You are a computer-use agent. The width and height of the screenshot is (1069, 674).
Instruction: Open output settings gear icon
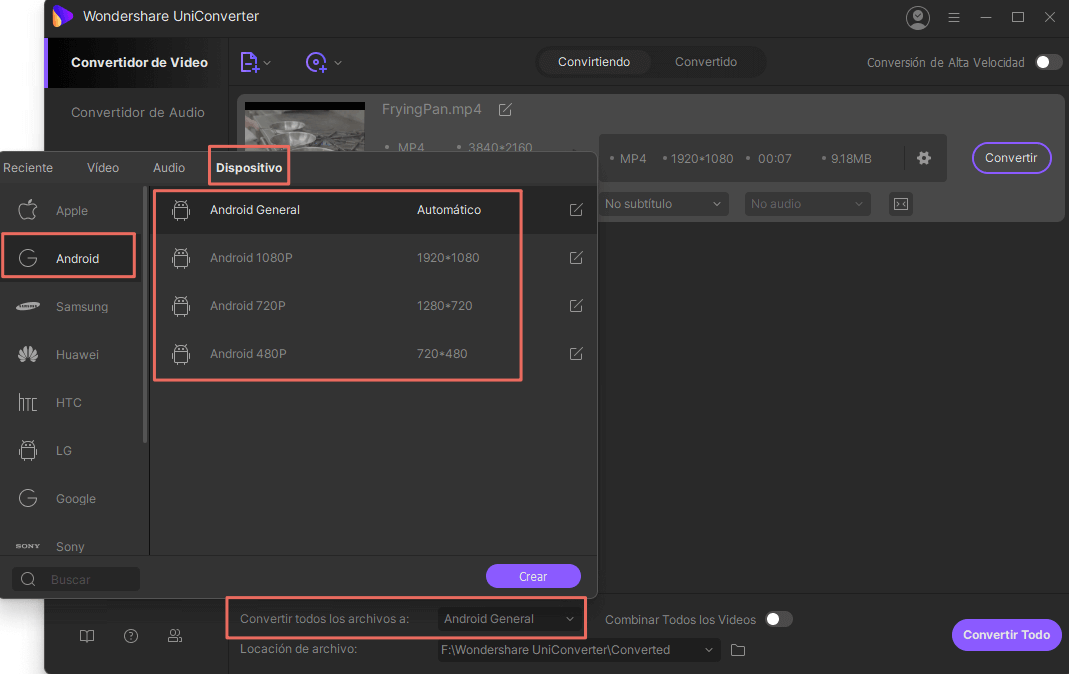pos(924,158)
